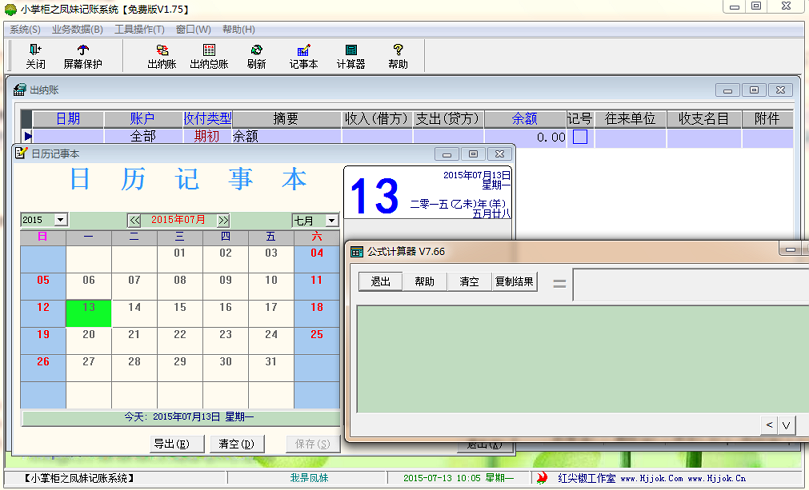Select calendar day 31

[271, 368]
